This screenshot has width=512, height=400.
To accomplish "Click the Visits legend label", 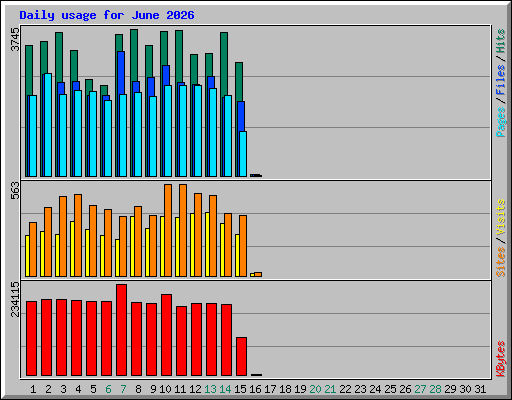I will click(500, 218).
